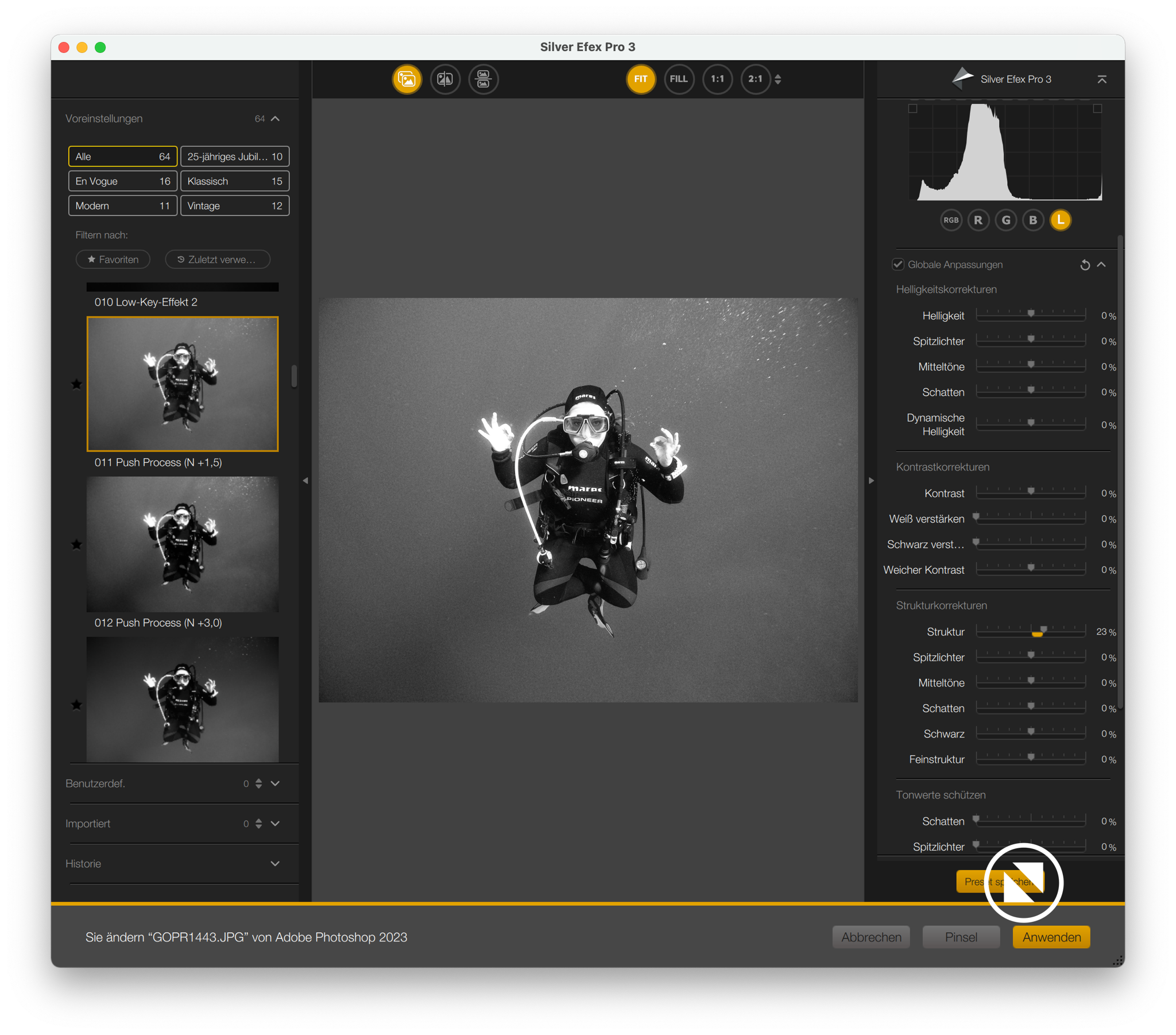
Task: Collapse the right panel using top arrow icon
Action: coord(1101,79)
